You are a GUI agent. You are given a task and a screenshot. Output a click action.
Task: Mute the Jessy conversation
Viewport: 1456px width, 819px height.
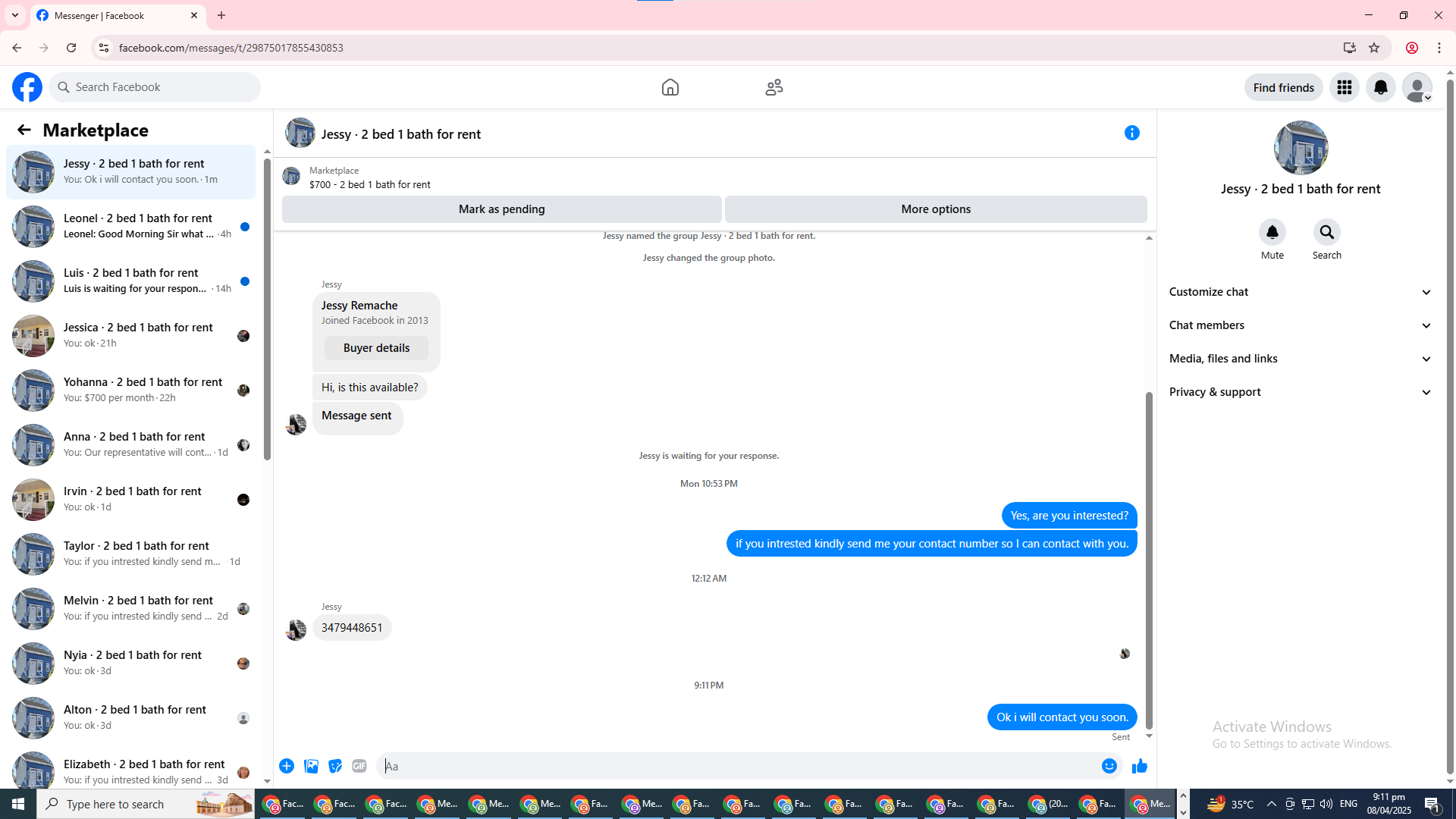coord(1272,233)
